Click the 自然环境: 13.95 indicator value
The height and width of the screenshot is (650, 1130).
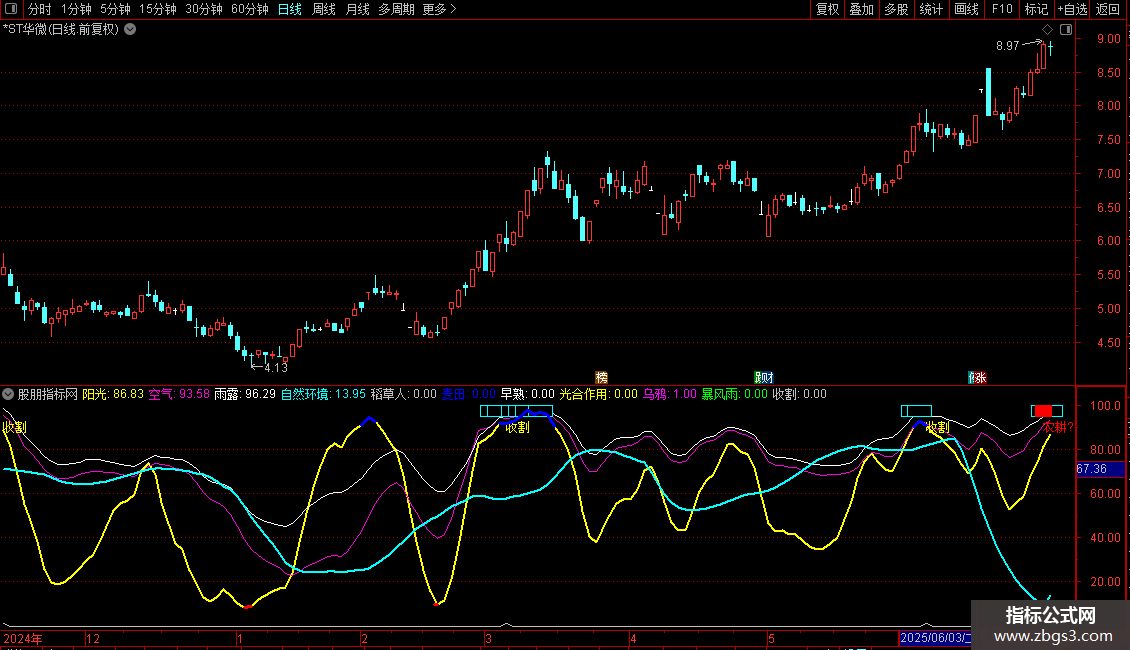[x=324, y=394]
